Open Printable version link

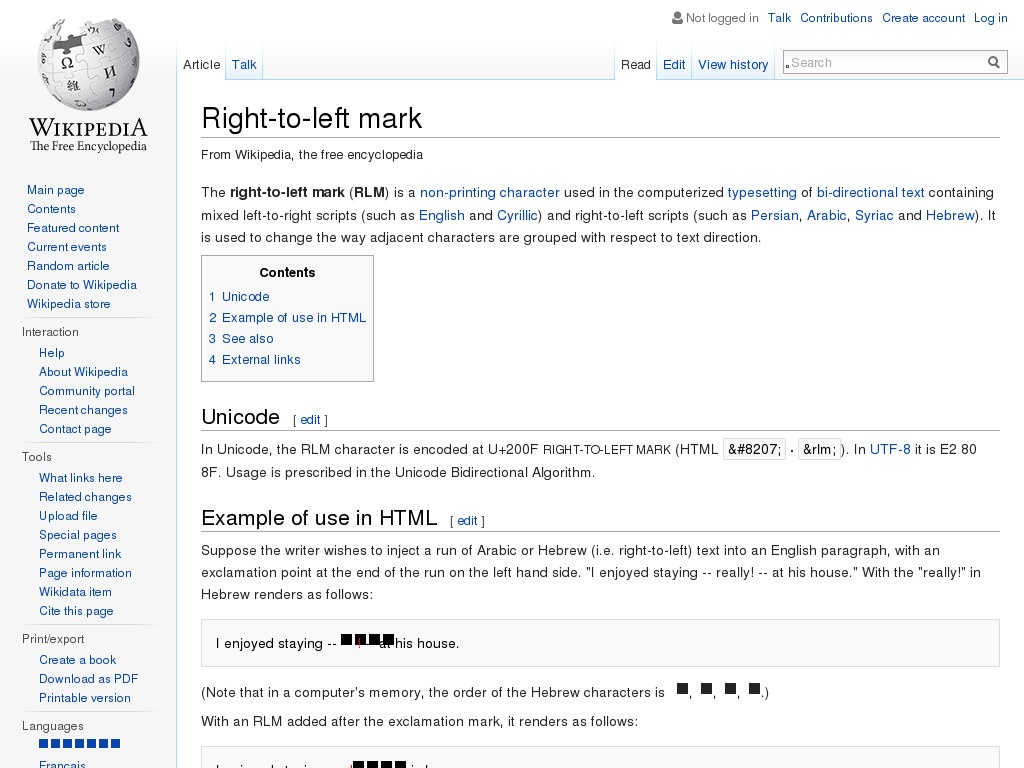click(x=84, y=698)
